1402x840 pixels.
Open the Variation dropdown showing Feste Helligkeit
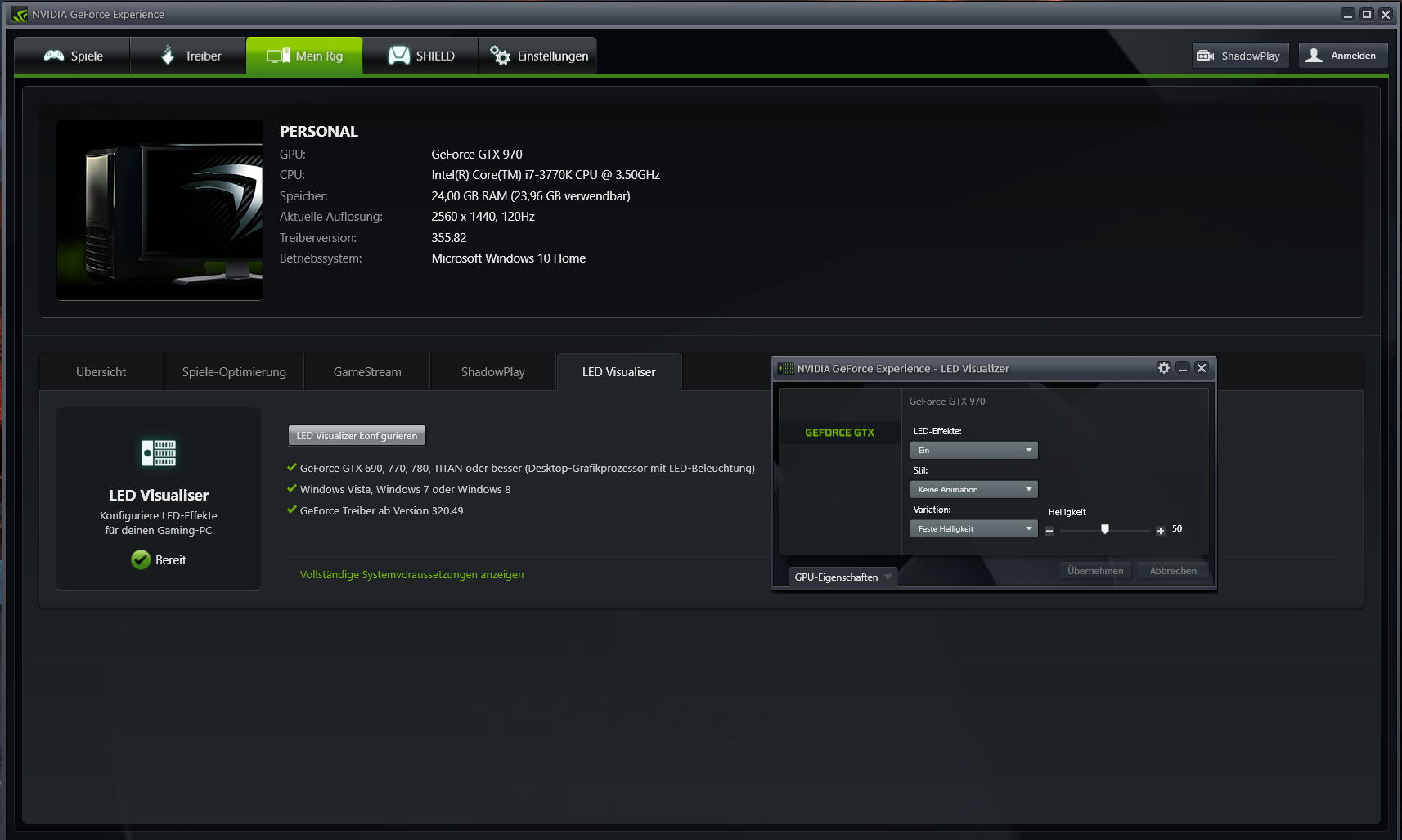(x=973, y=529)
